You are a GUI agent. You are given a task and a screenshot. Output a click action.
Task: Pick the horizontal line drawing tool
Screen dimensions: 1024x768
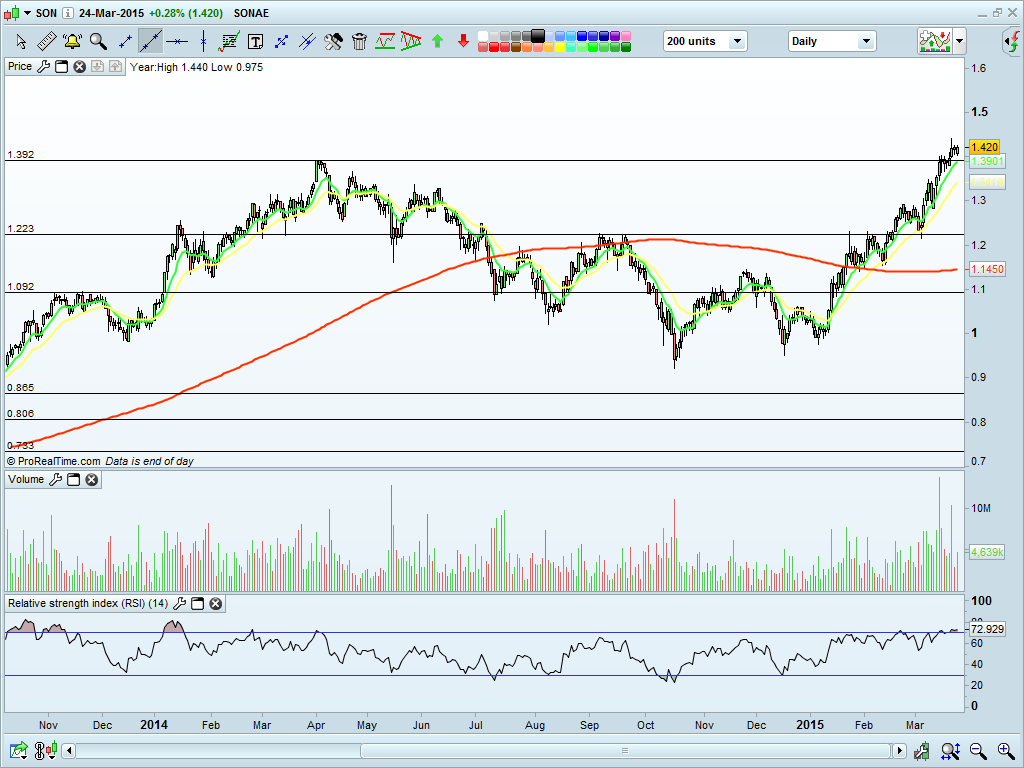(177, 42)
